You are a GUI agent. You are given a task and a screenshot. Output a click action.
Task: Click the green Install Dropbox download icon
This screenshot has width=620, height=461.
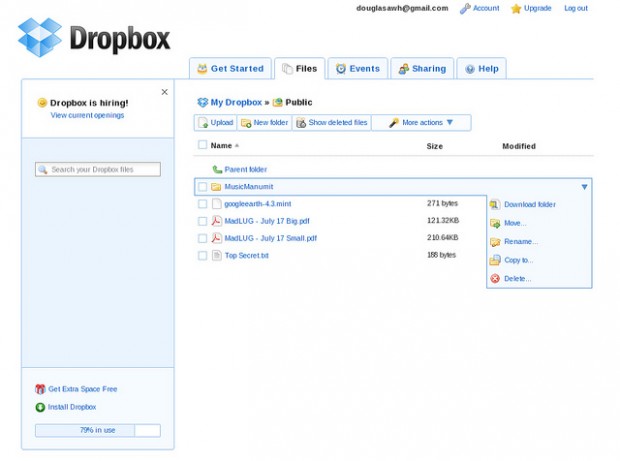[x=40, y=407]
